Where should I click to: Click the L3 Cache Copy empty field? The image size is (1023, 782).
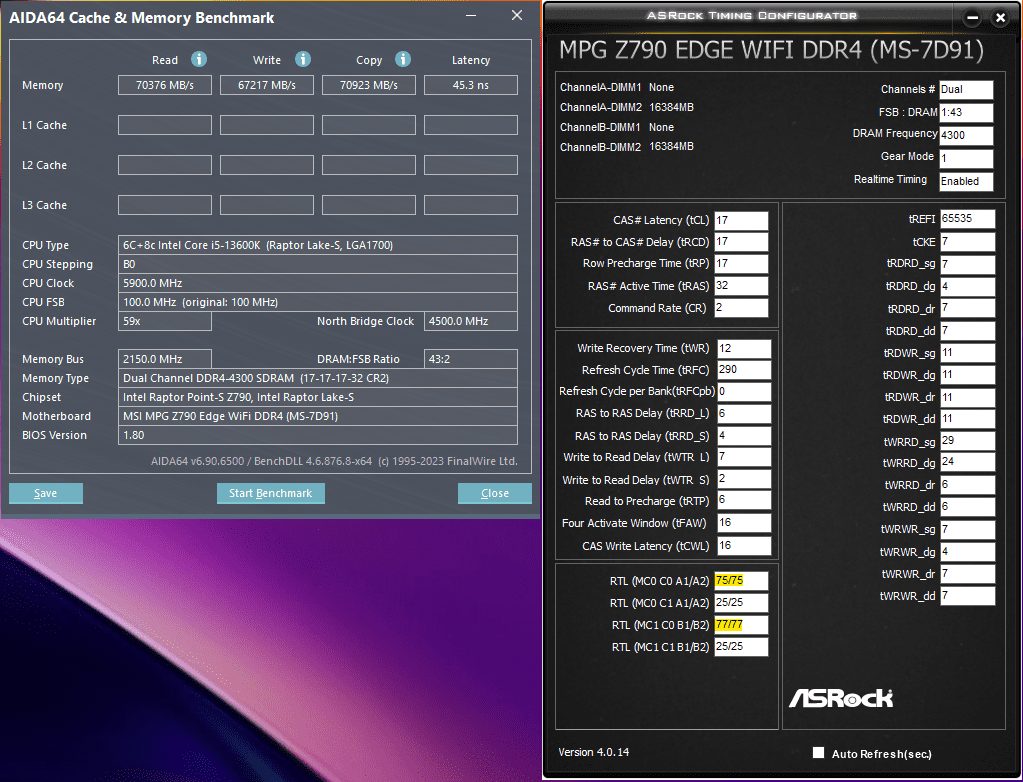pyautogui.click(x=369, y=205)
